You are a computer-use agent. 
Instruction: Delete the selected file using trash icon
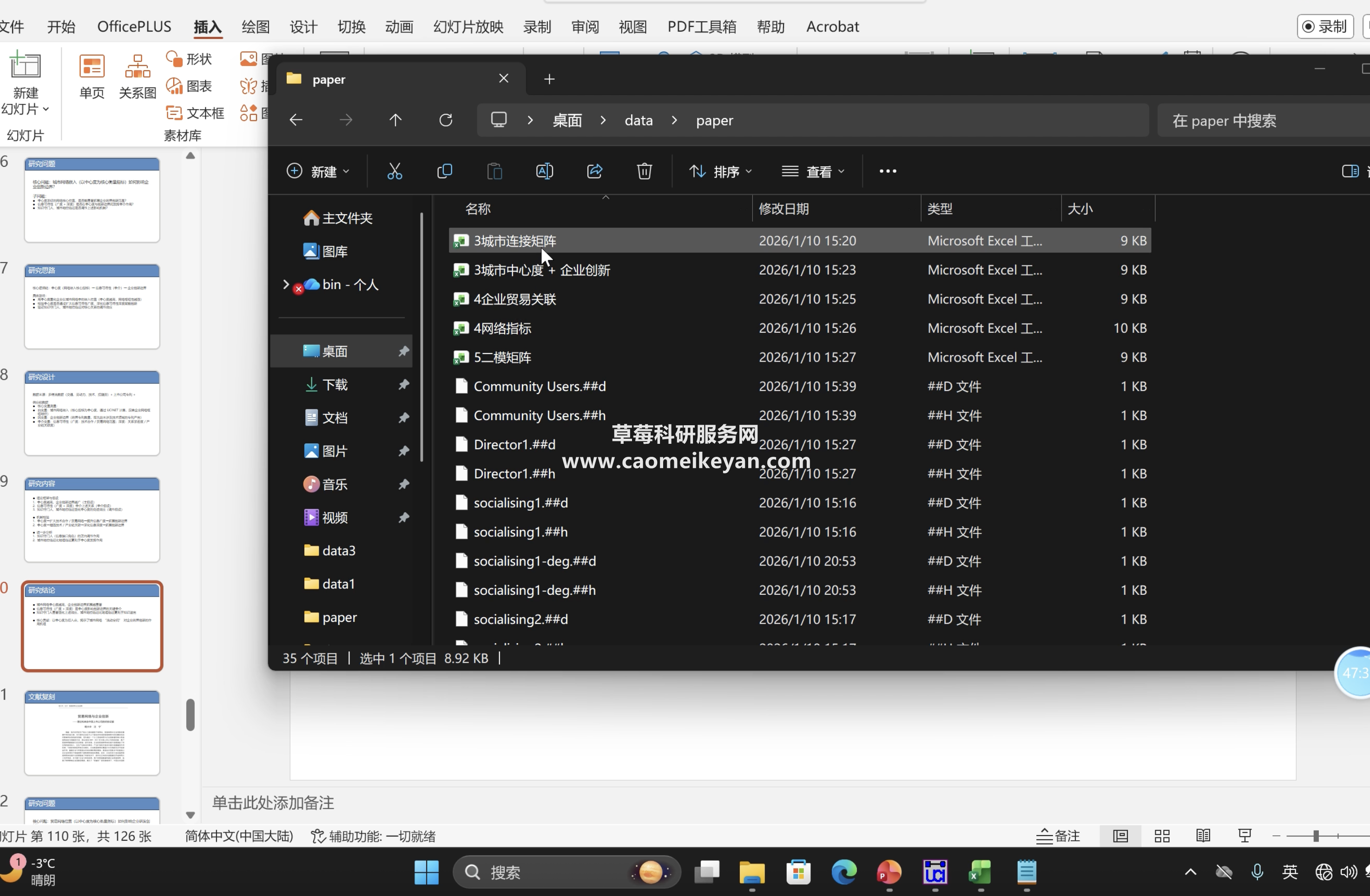644,171
